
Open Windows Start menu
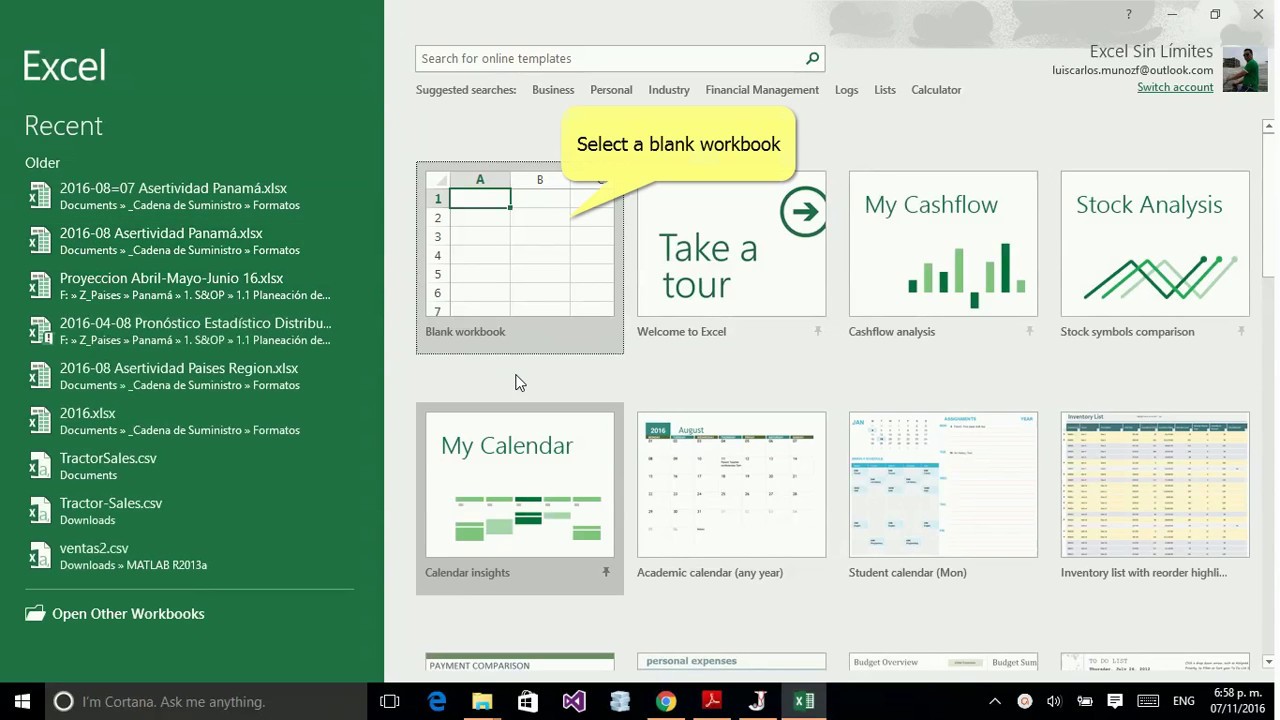click(x=22, y=701)
